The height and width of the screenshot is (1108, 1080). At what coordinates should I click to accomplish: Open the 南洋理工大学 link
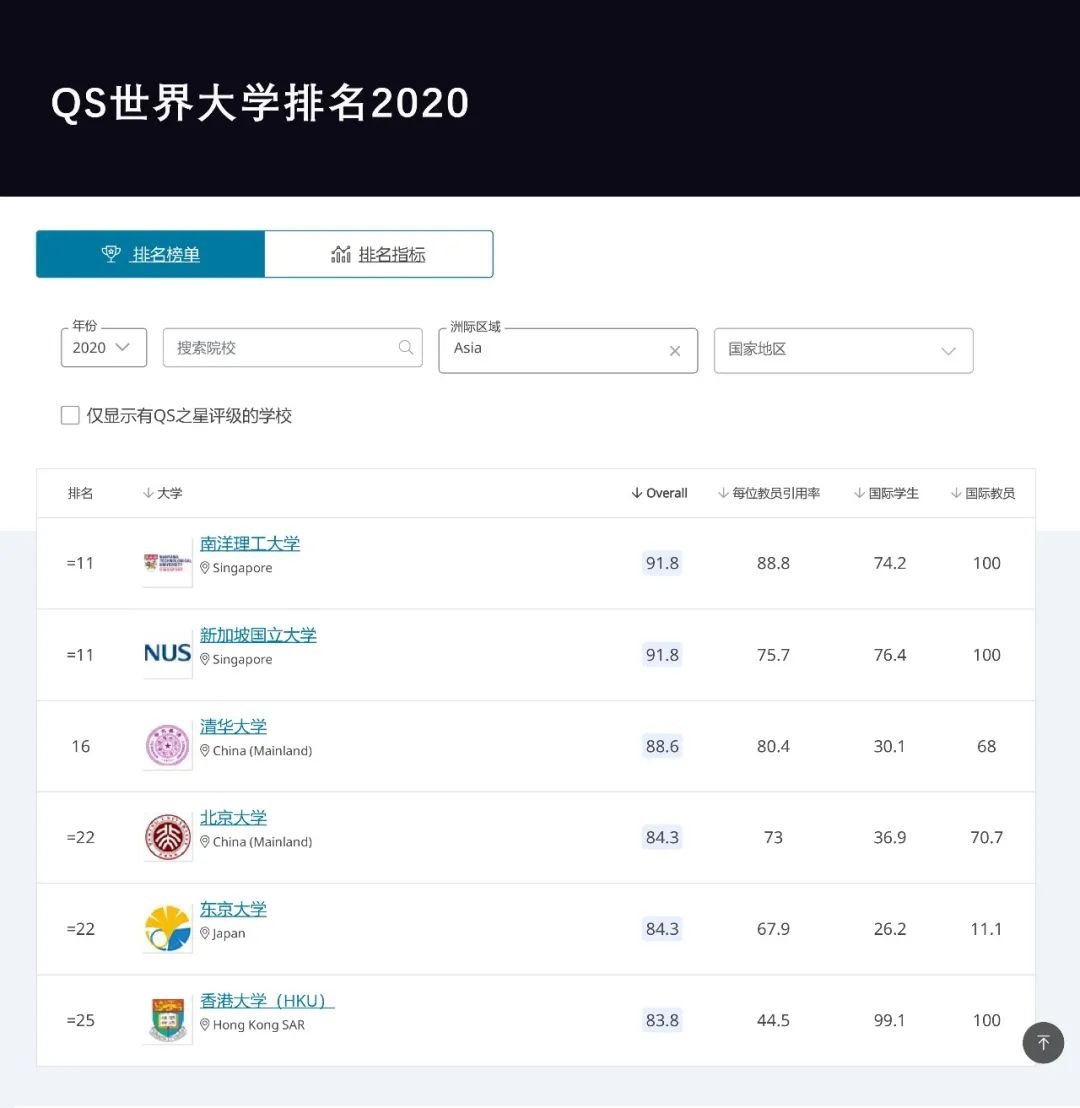pyautogui.click(x=250, y=544)
